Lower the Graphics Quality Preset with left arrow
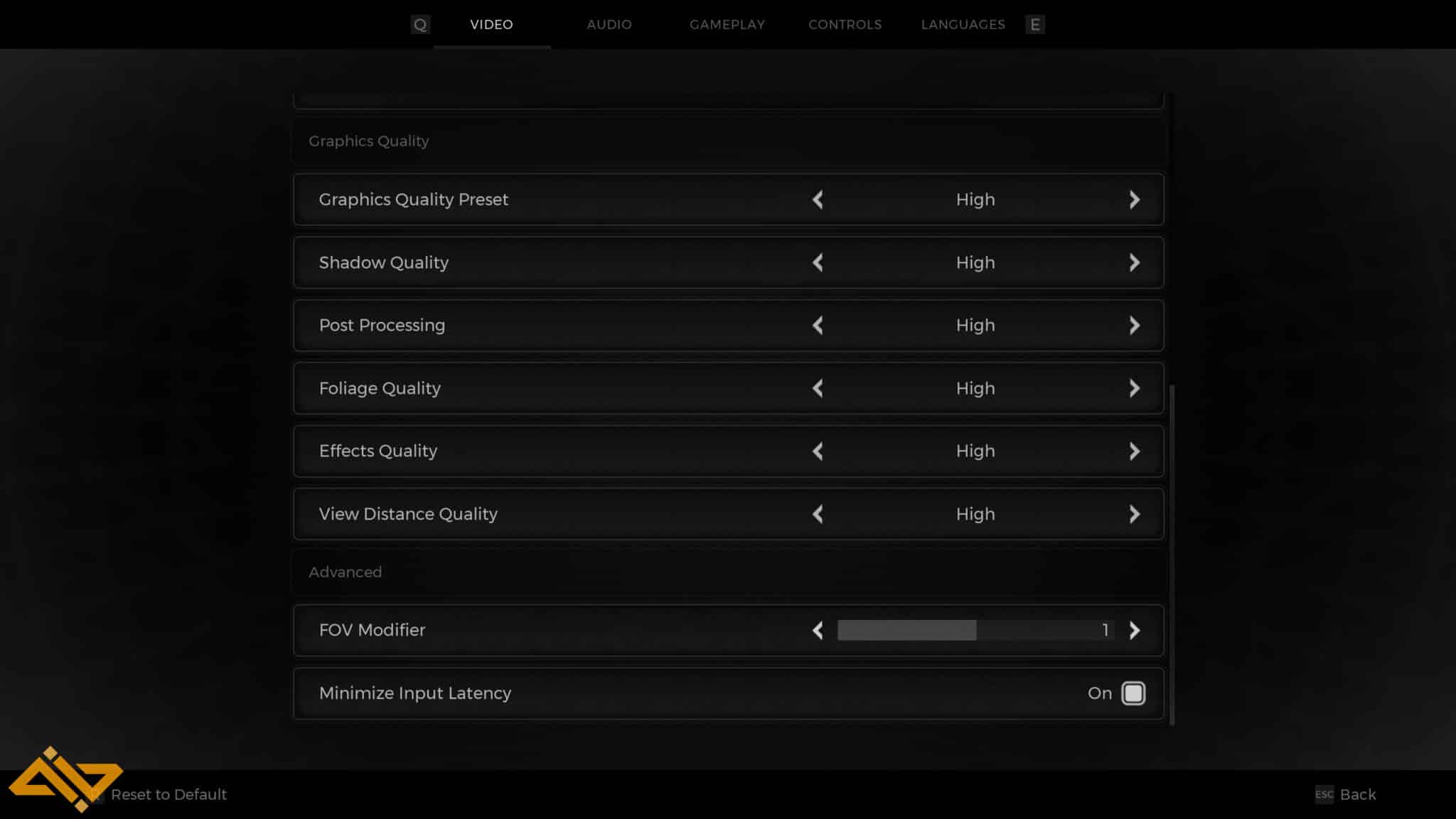Image resolution: width=1456 pixels, height=819 pixels. tap(818, 200)
